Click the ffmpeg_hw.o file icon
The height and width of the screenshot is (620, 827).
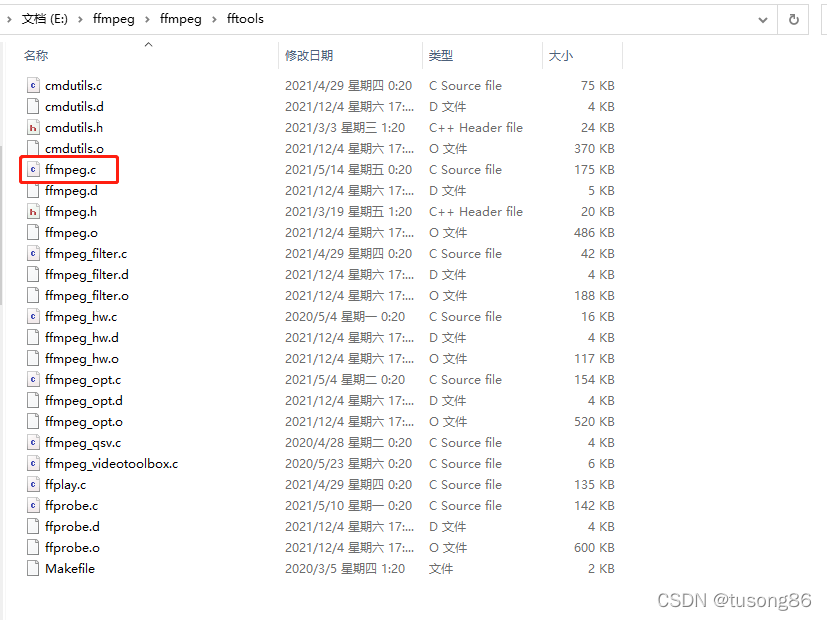[33, 359]
